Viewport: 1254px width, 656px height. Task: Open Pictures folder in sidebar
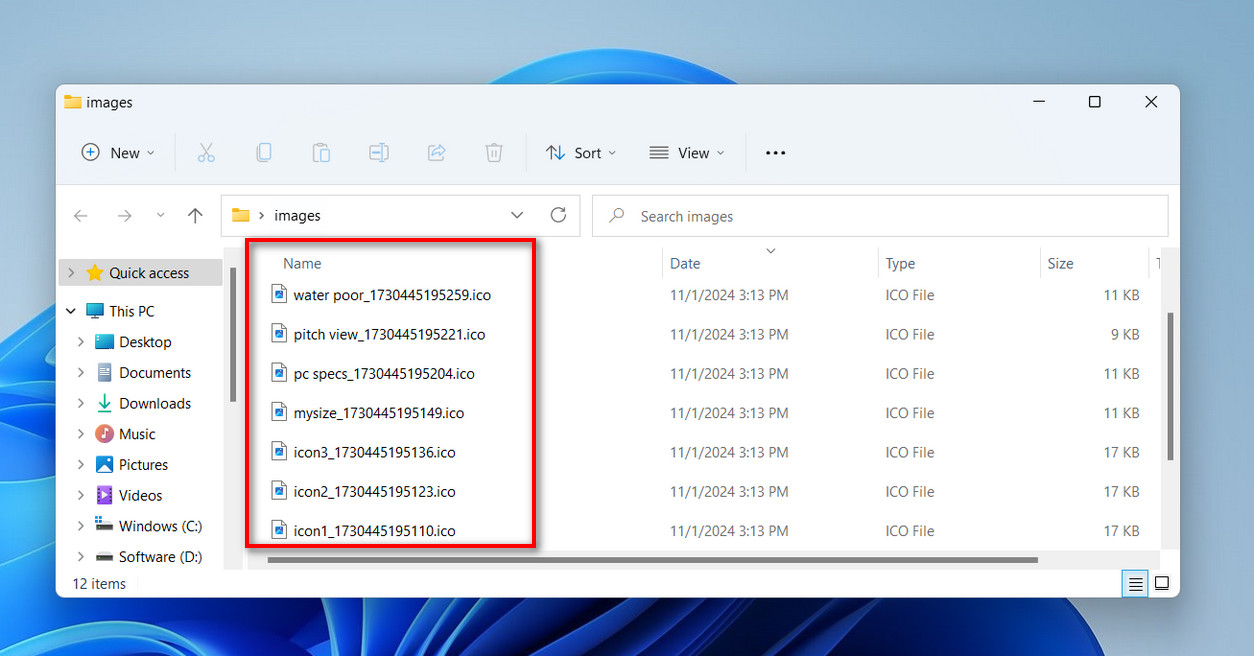point(143,464)
